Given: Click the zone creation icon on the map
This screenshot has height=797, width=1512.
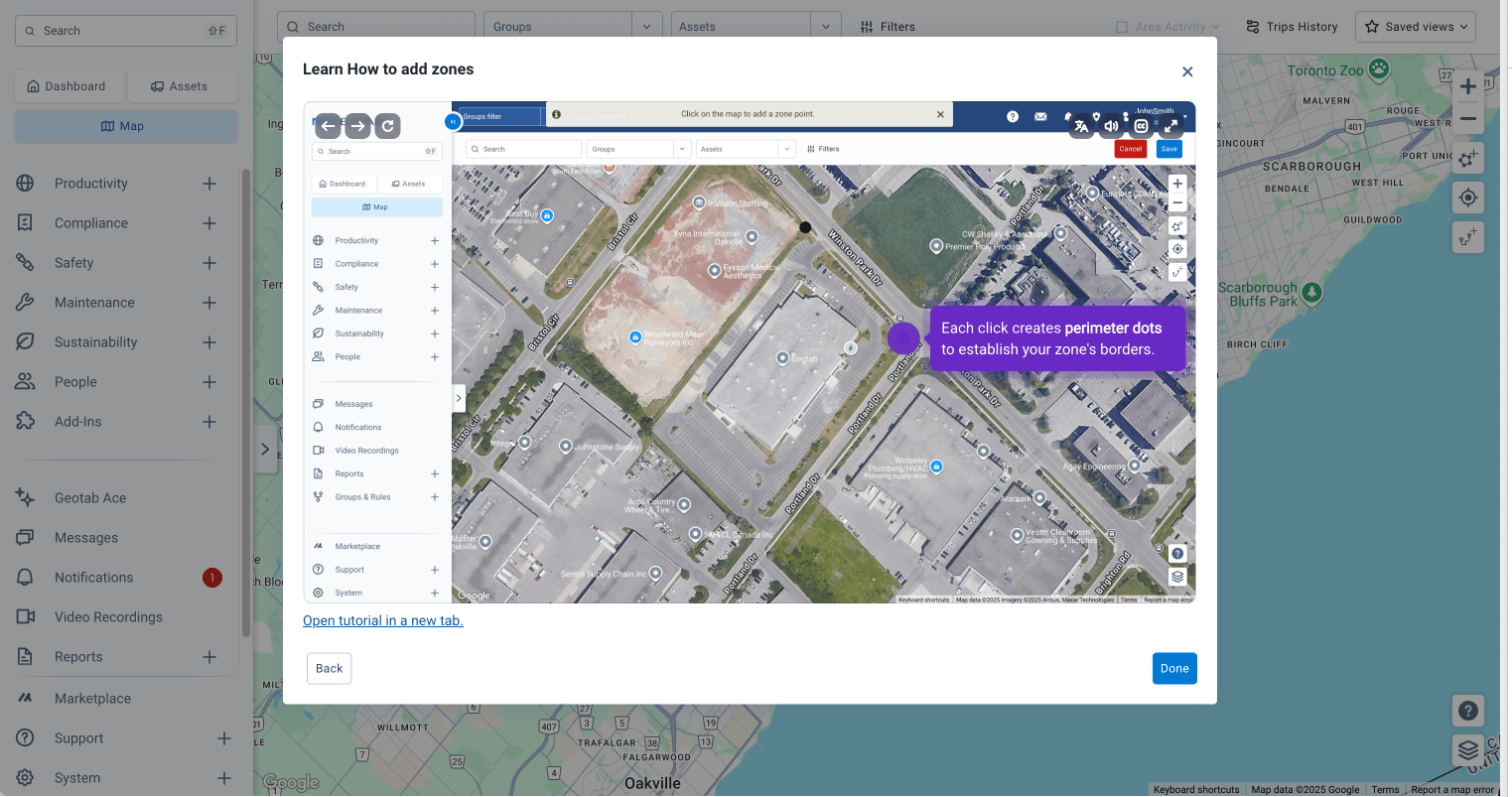Looking at the screenshot, I should point(1468,159).
